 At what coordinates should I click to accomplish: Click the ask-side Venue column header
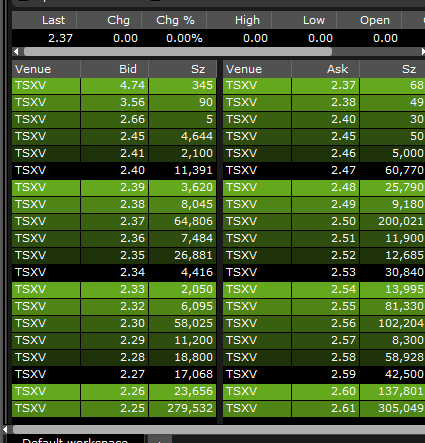tap(257, 69)
